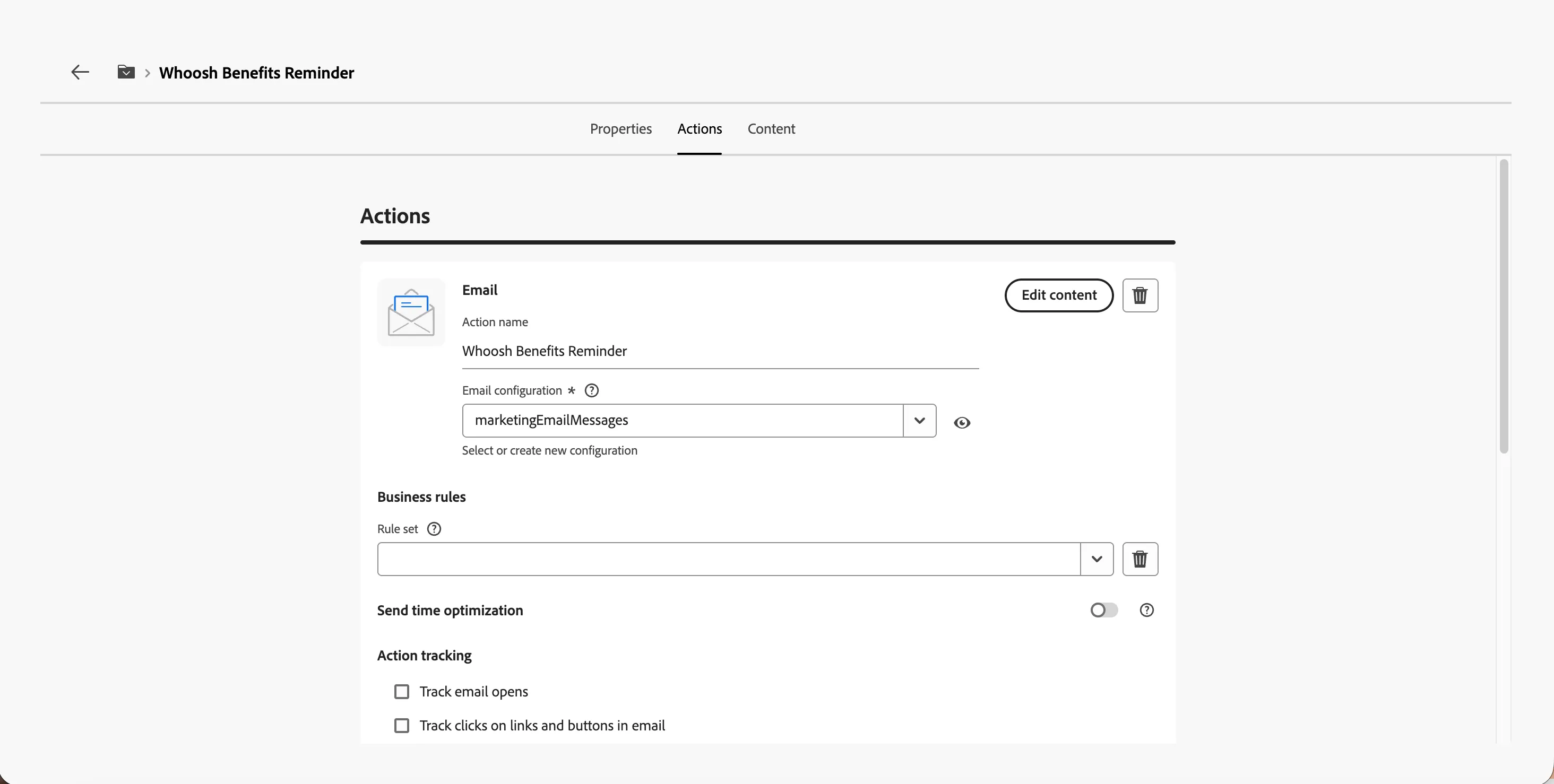
Task: Check Track email opens
Action: (x=401, y=692)
